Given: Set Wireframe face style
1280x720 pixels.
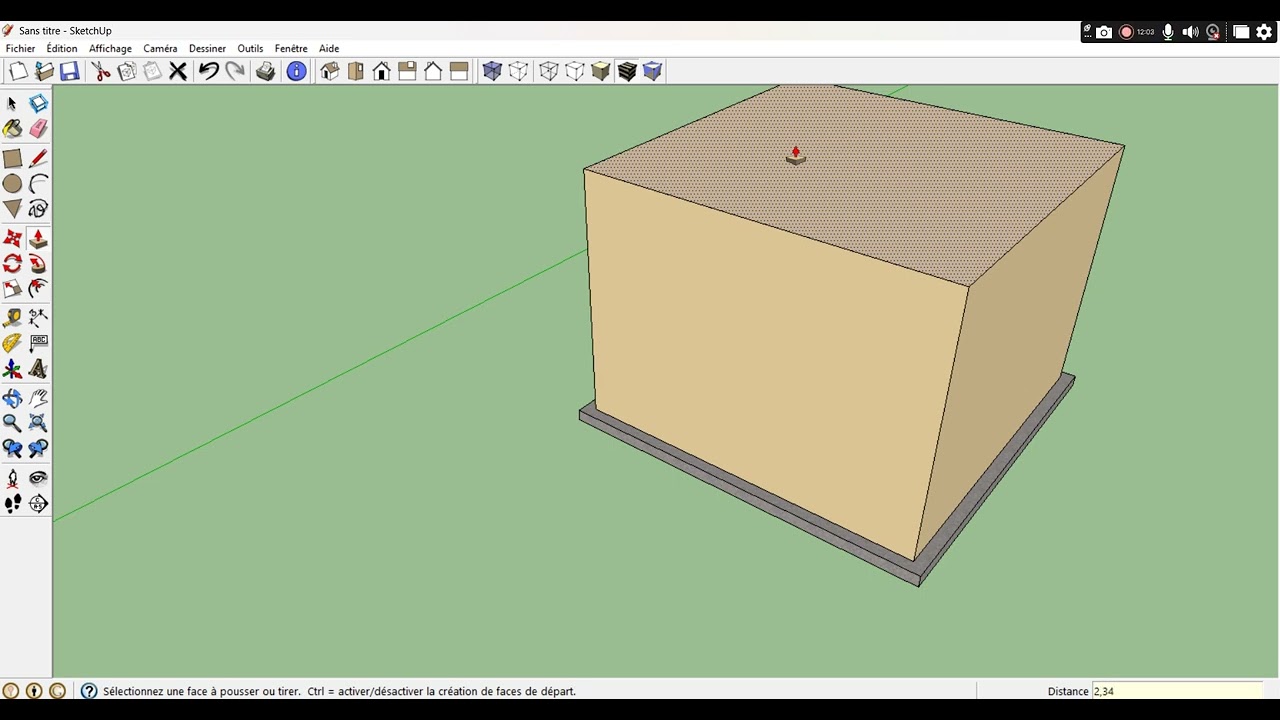Looking at the screenshot, I should (x=549, y=71).
